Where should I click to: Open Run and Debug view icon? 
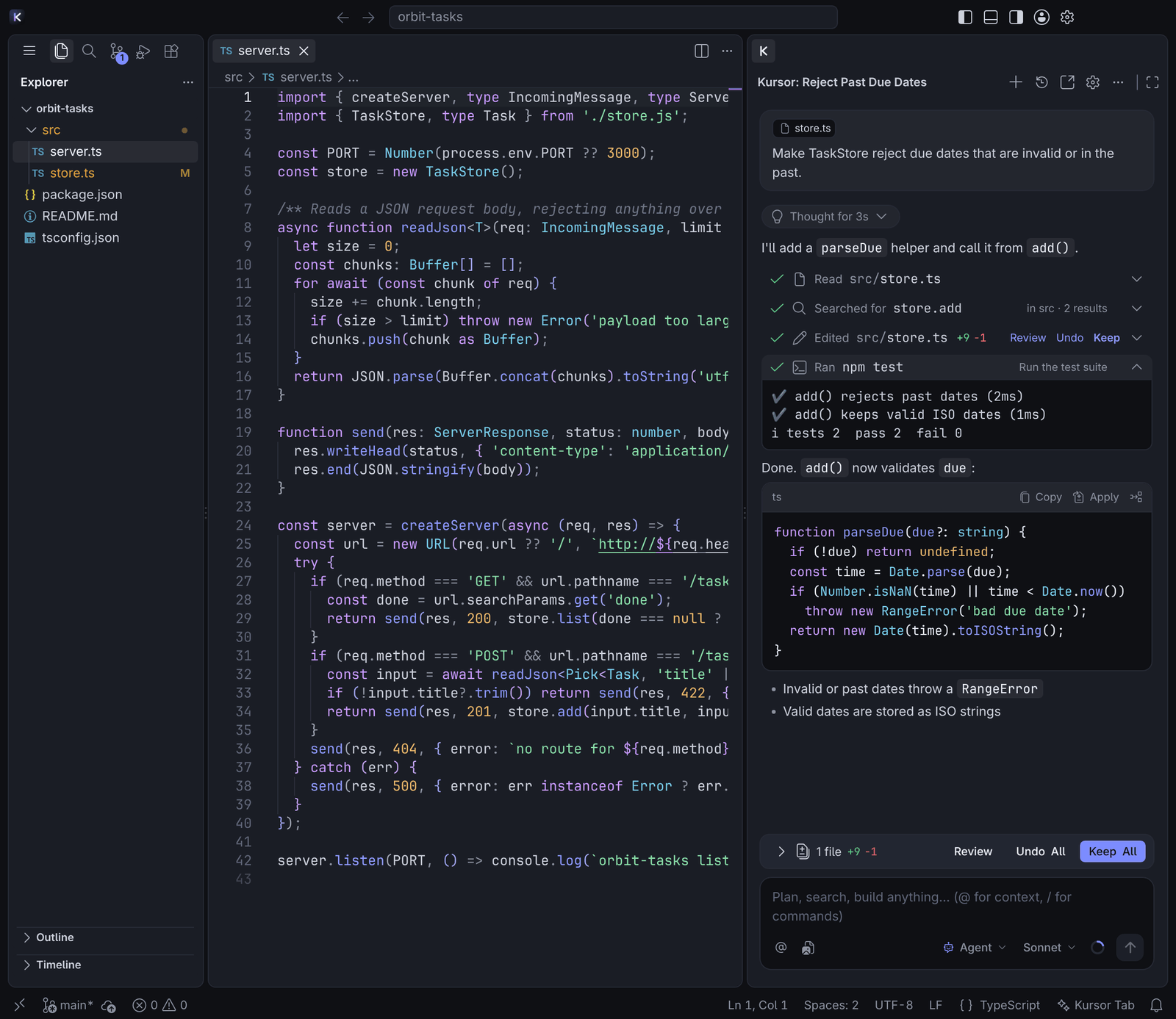tap(143, 51)
